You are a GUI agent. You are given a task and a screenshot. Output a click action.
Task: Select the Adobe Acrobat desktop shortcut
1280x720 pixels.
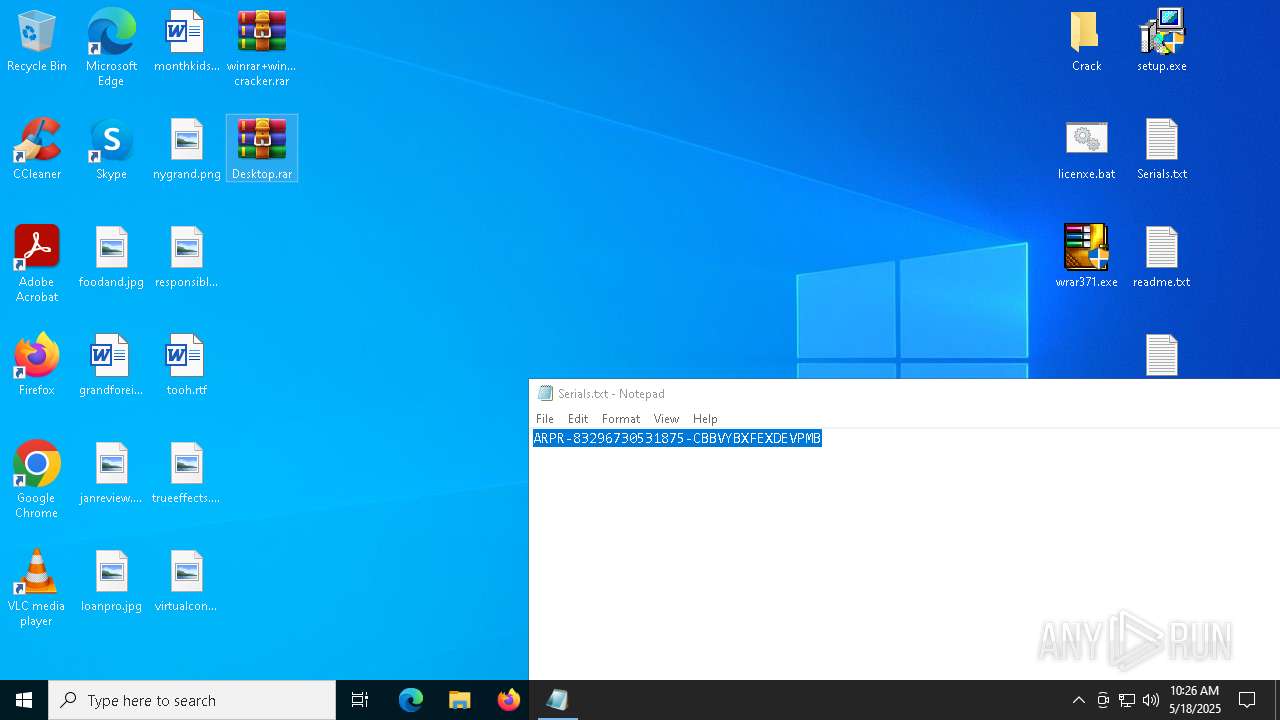(x=37, y=264)
